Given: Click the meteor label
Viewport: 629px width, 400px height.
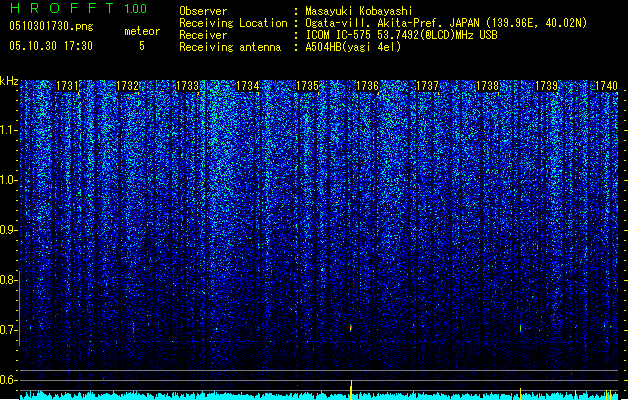Looking at the screenshot, I should [142, 31].
